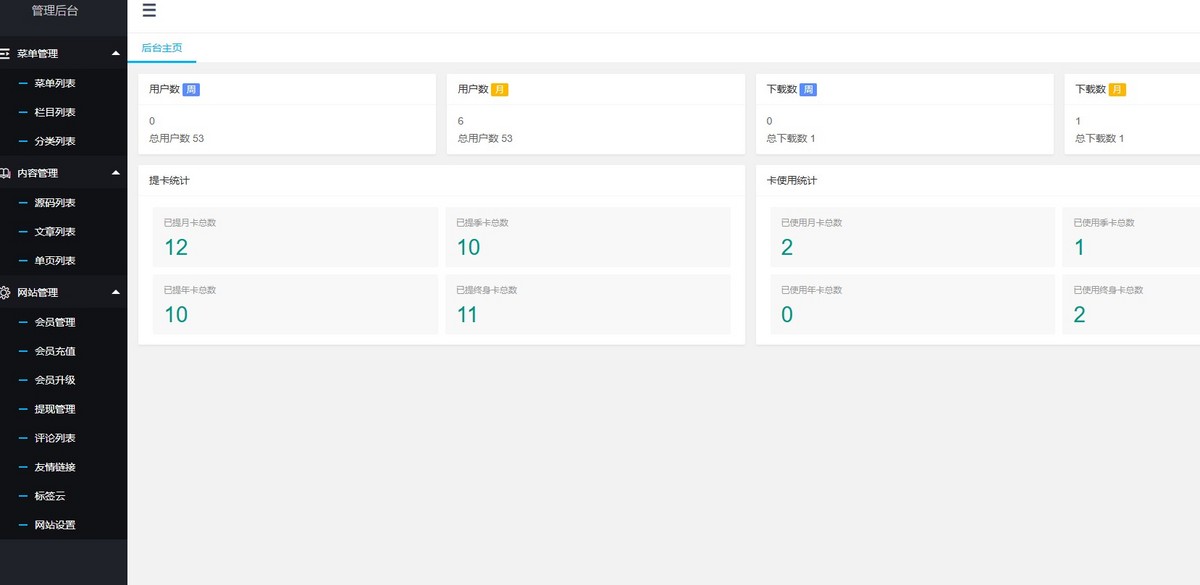Select 提现管理 from the sidebar
Screen dimensions: 1200x585
tap(55, 409)
